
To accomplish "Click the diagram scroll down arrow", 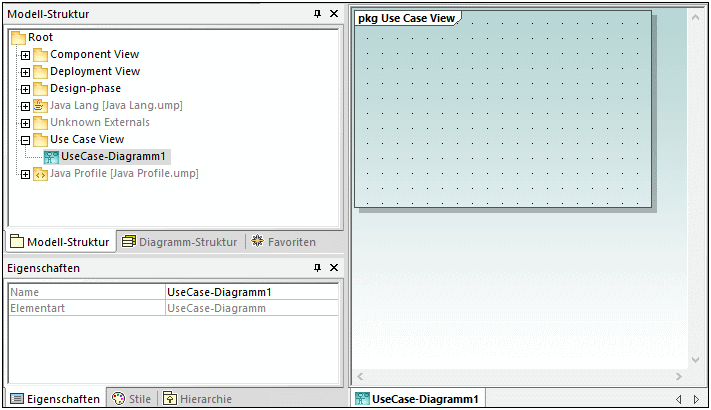I will pos(695,360).
